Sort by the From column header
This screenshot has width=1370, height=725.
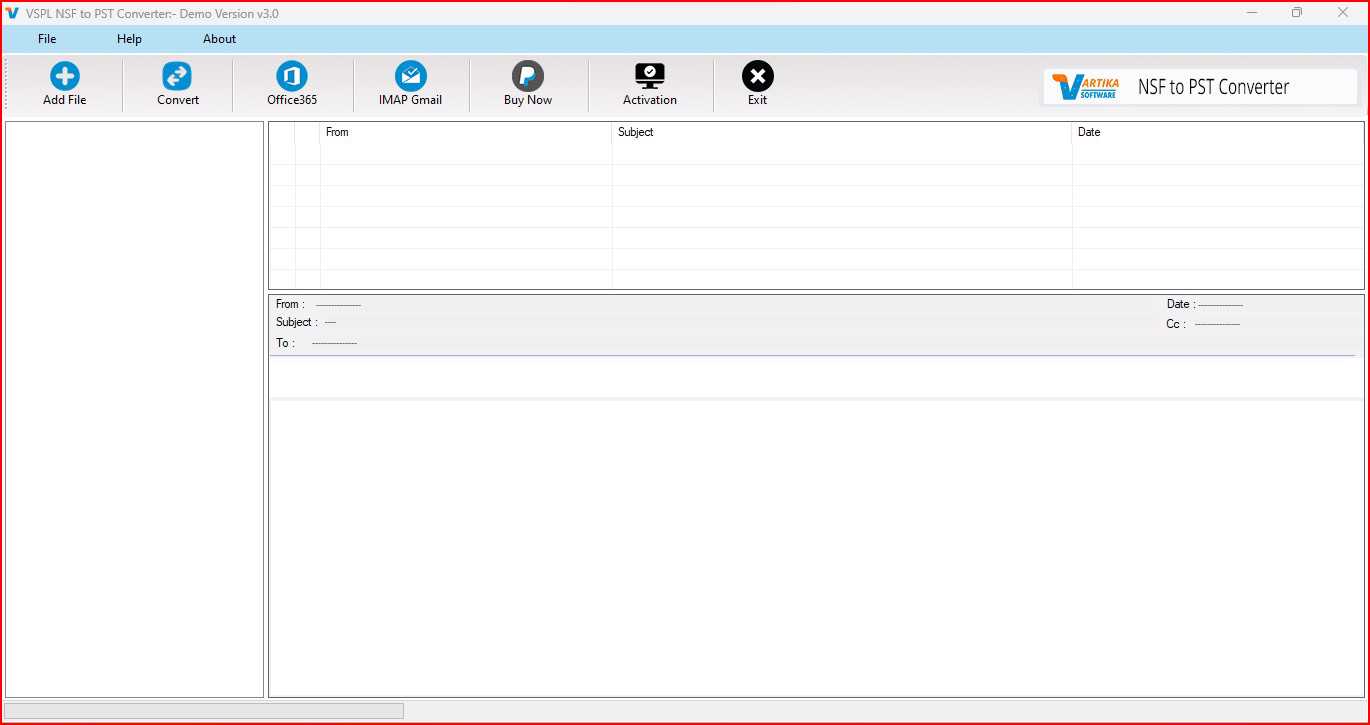[465, 132]
